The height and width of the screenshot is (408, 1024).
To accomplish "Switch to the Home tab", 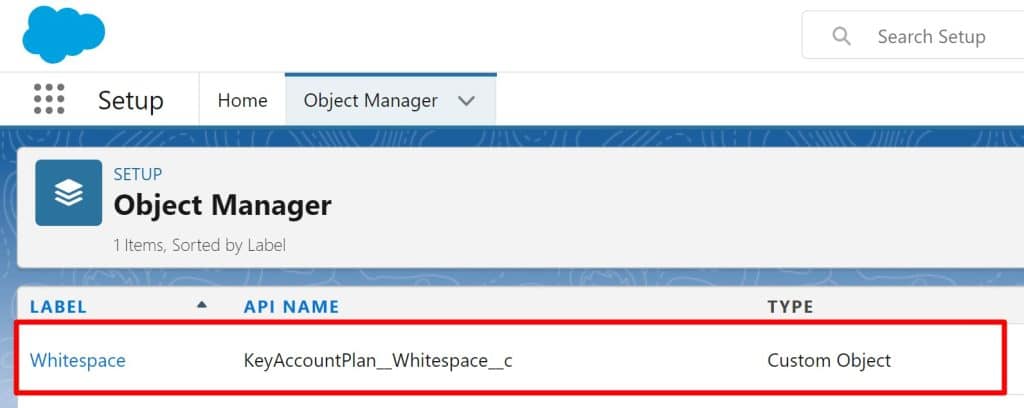I will click(242, 100).
